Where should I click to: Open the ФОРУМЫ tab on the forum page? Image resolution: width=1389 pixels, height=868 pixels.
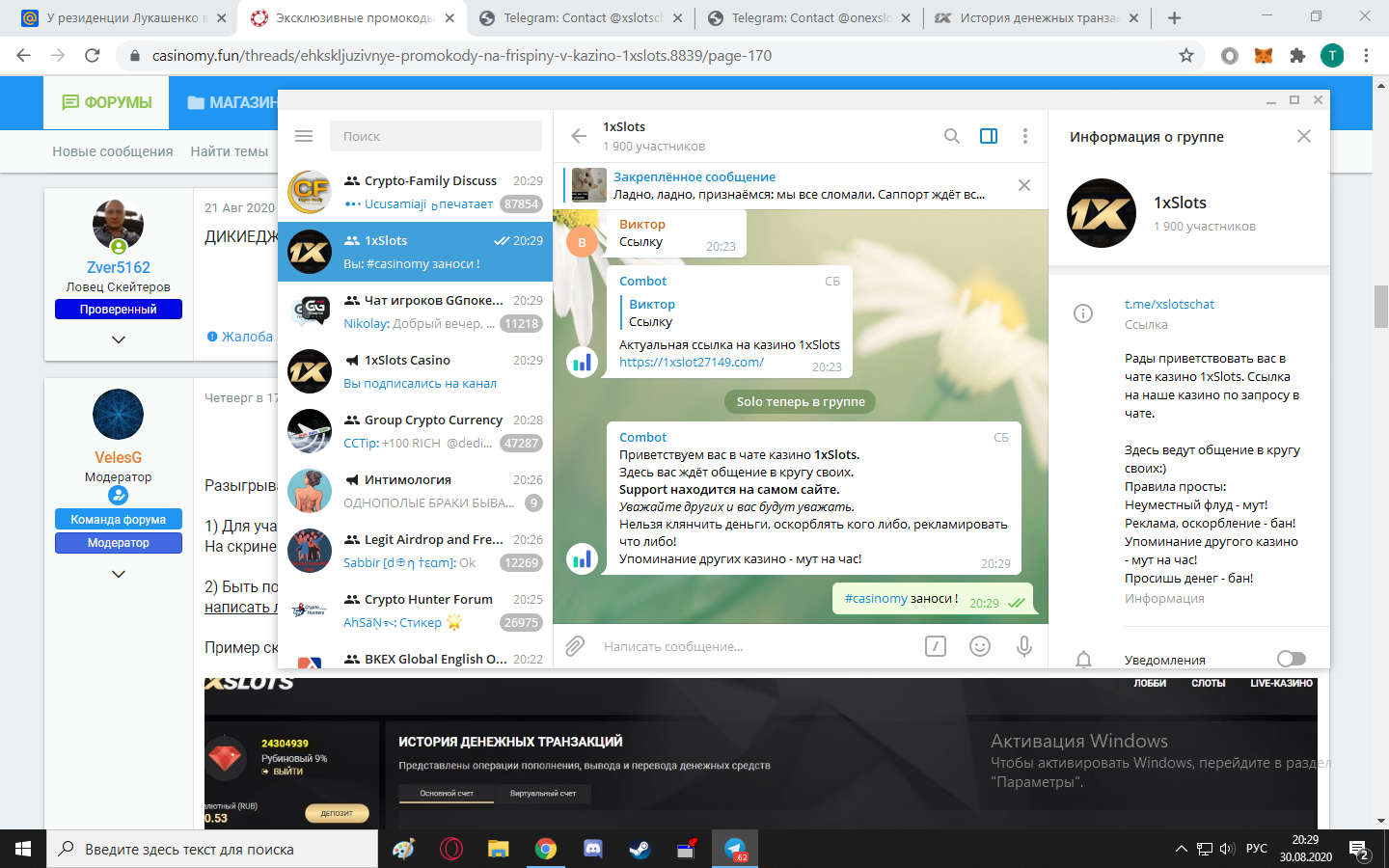[107, 102]
